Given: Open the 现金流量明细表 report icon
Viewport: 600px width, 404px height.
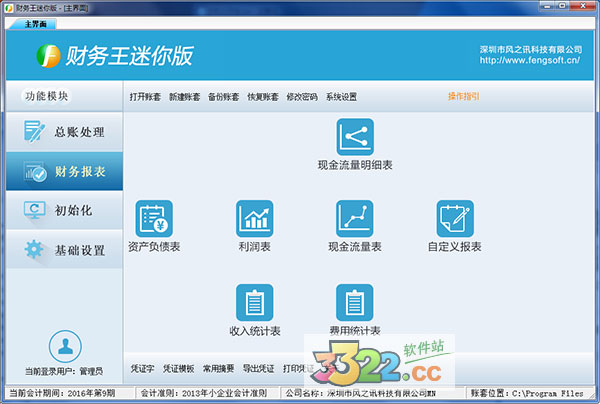Looking at the screenshot, I should [355, 137].
